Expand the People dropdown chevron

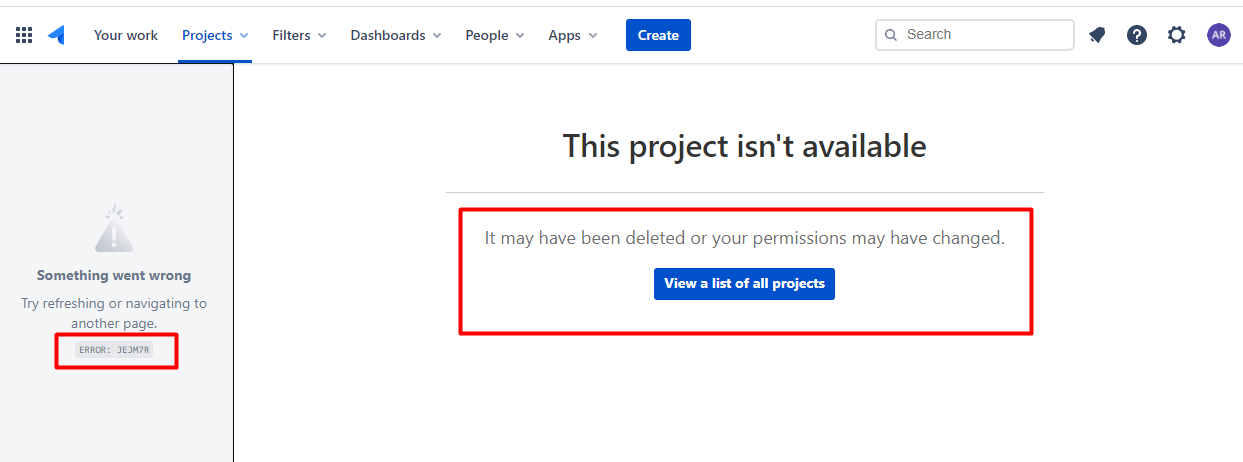519,35
